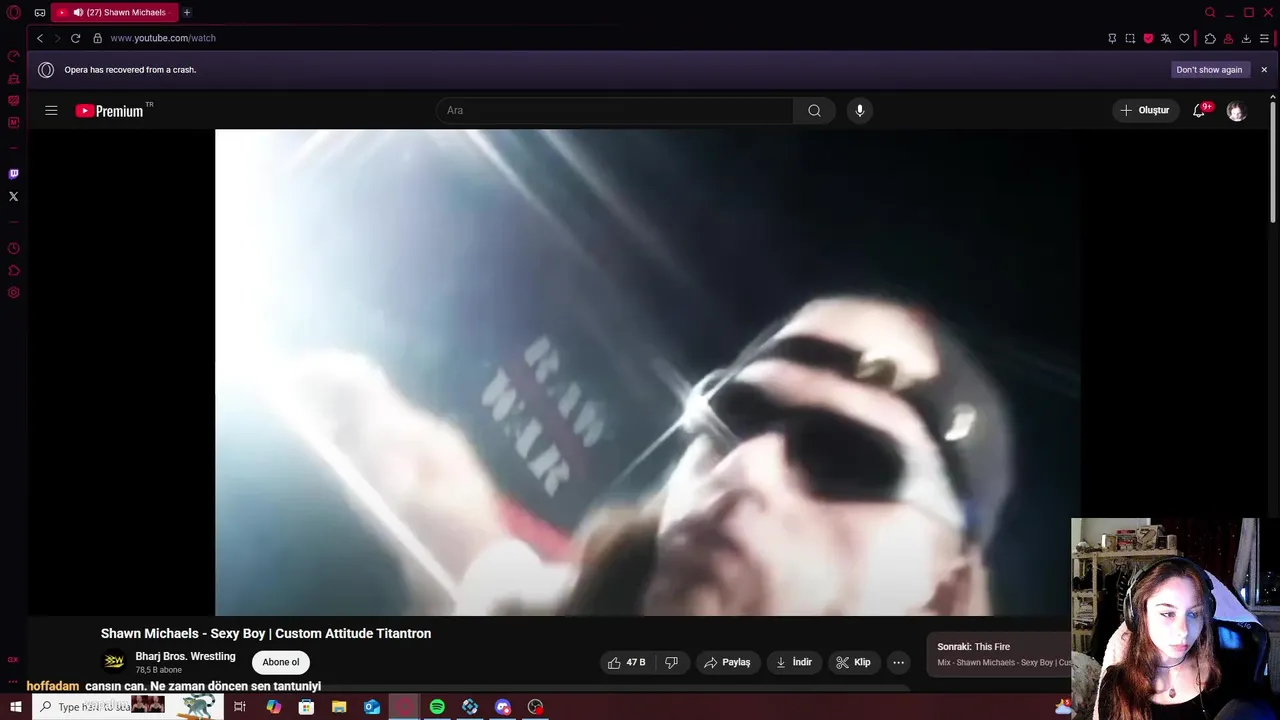
Task: Dismiss the Opera crash recovery banner
Action: coord(1264,70)
